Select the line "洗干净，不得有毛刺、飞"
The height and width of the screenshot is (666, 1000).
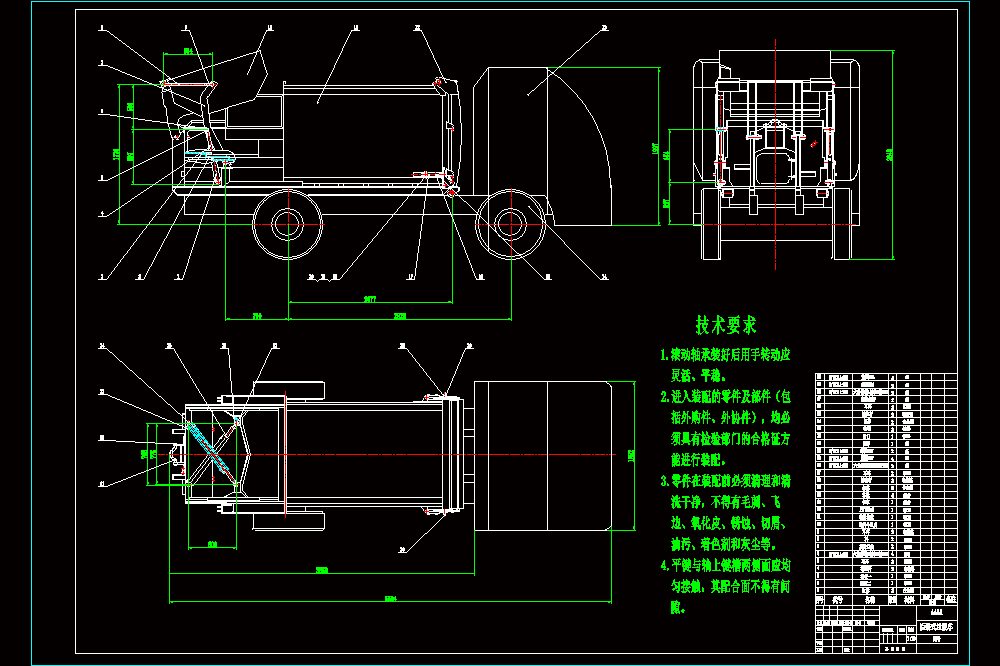click(726, 502)
